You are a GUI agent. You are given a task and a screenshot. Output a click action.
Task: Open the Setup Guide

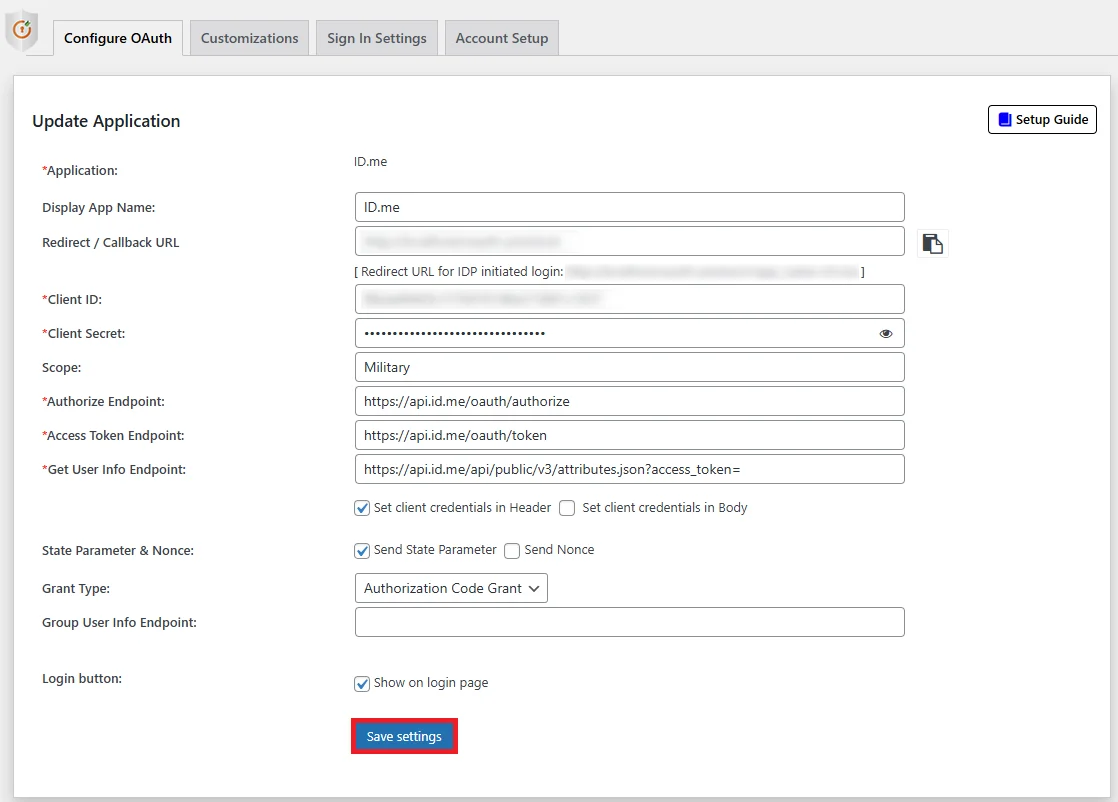point(1042,120)
